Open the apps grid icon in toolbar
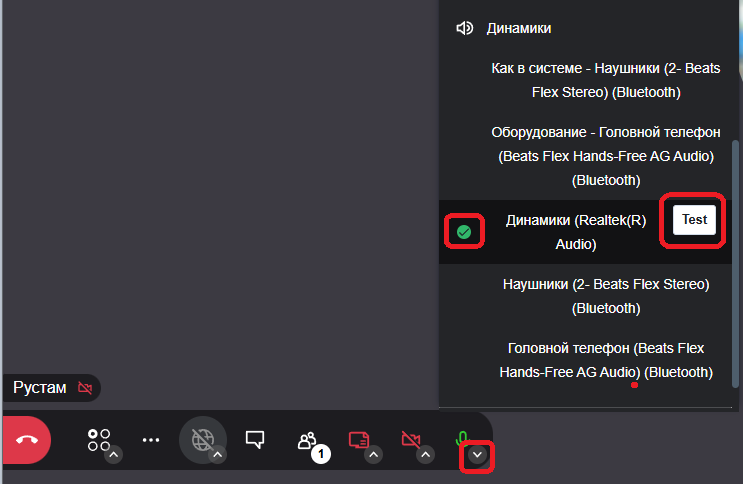Viewport: 743px width, 484px height. click(x=99, y=439)
